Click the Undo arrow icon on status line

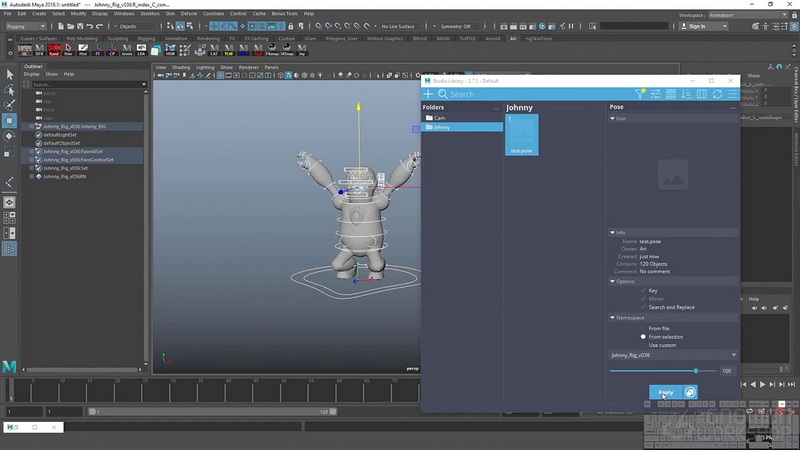[90, 26]
